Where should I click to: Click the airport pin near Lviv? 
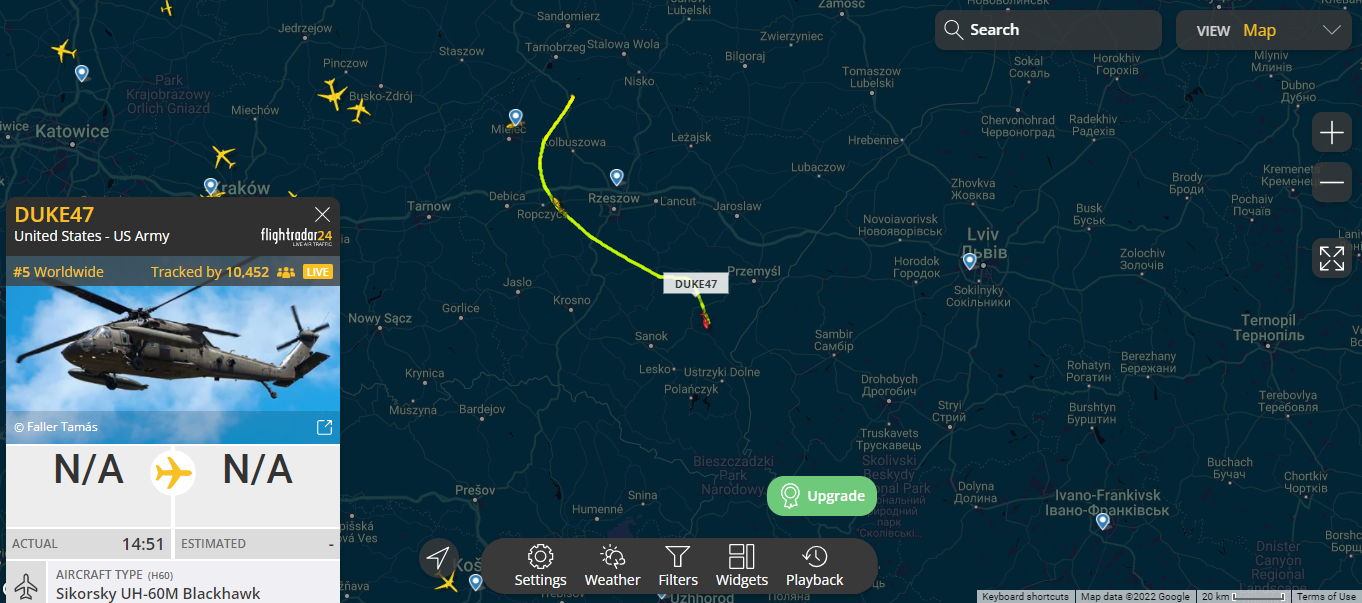(970, 262)
